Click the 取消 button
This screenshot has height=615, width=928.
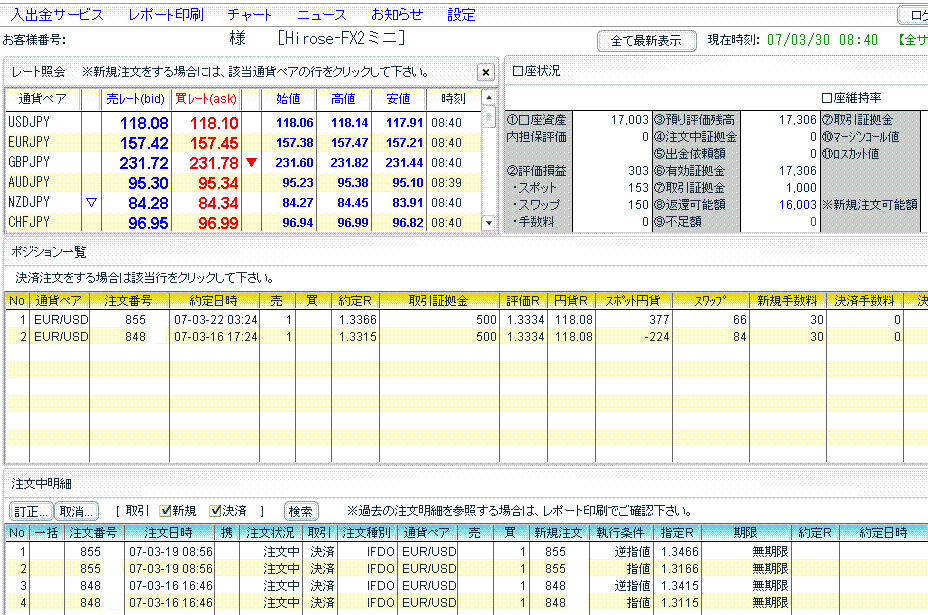(76, 511)
